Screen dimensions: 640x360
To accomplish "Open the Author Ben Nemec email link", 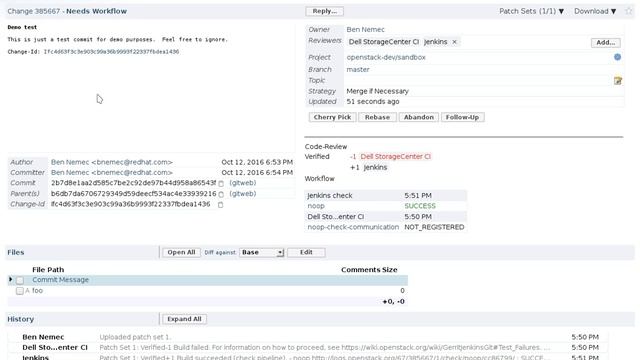I will pos(112,162).
